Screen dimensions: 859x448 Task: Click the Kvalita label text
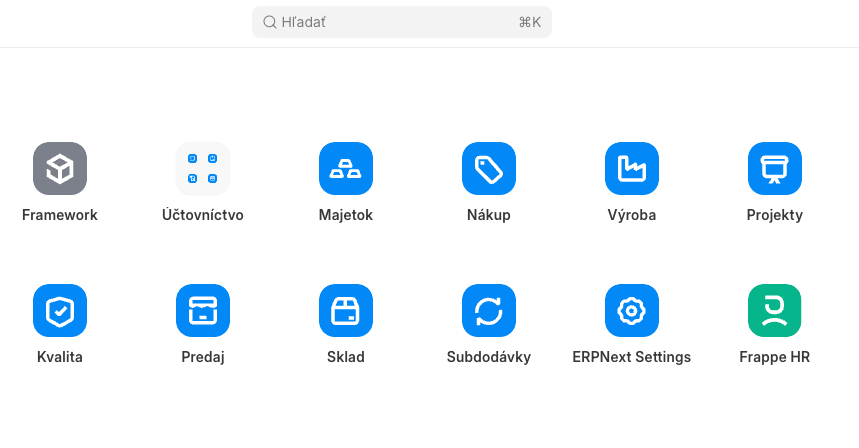[x=60, y=357]
